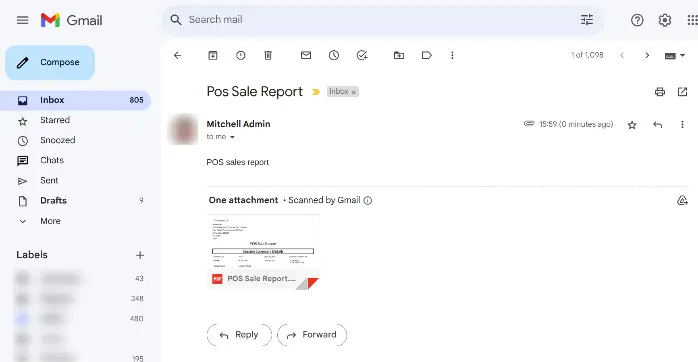
Task: Open the POS Sale Report PDF attachment
Action: coord(264,252)
